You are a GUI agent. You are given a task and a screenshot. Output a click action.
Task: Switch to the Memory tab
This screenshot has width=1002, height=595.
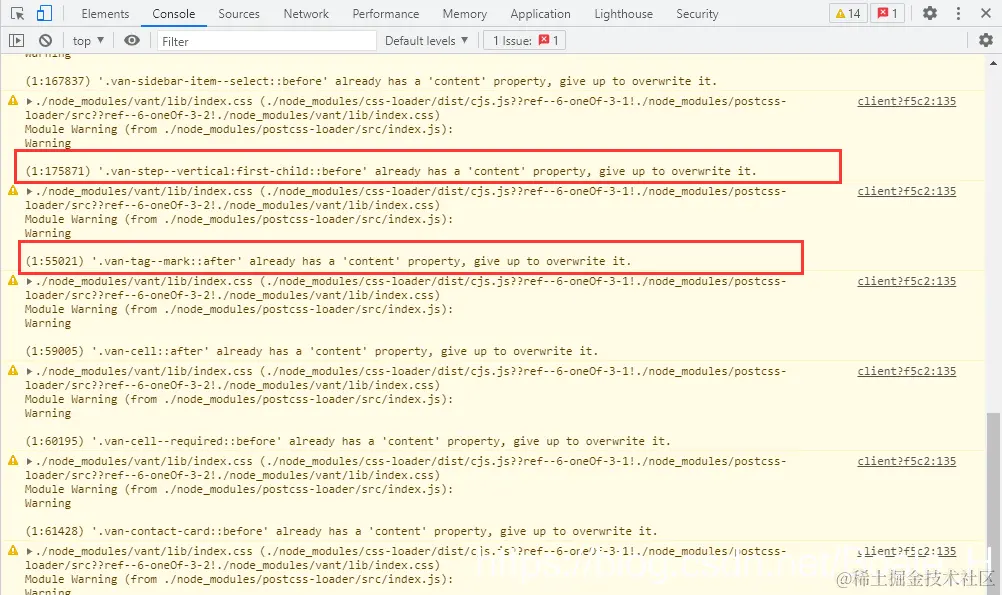point(465,13)
